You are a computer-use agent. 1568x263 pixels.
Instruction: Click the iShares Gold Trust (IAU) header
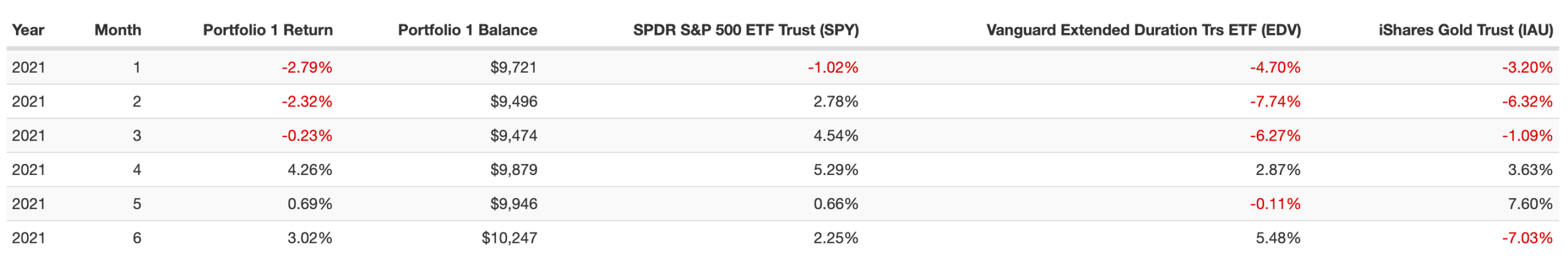pos(1465,30)
